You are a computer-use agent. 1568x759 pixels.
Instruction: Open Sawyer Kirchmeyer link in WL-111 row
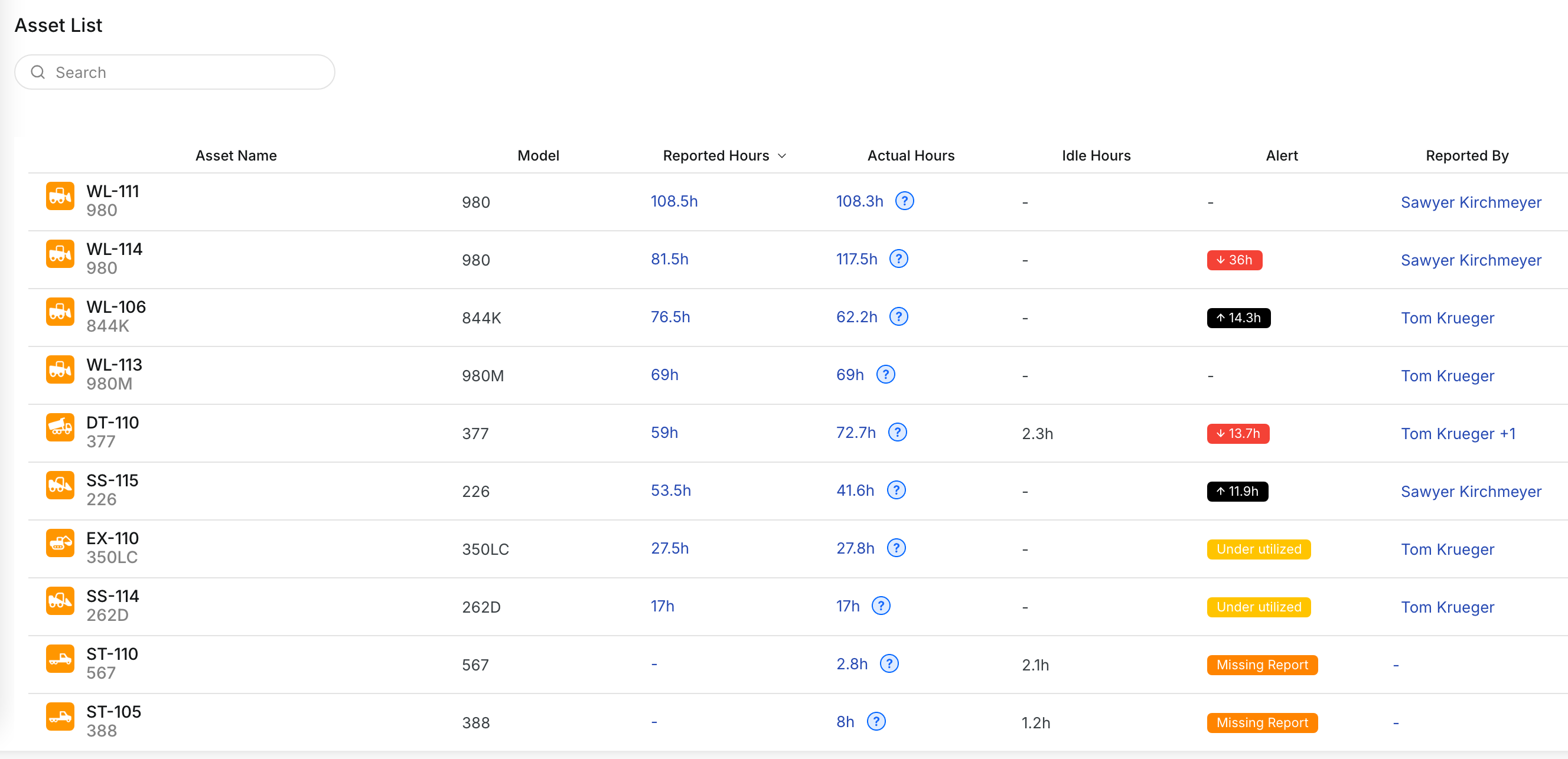click(x=1471, y=202)
